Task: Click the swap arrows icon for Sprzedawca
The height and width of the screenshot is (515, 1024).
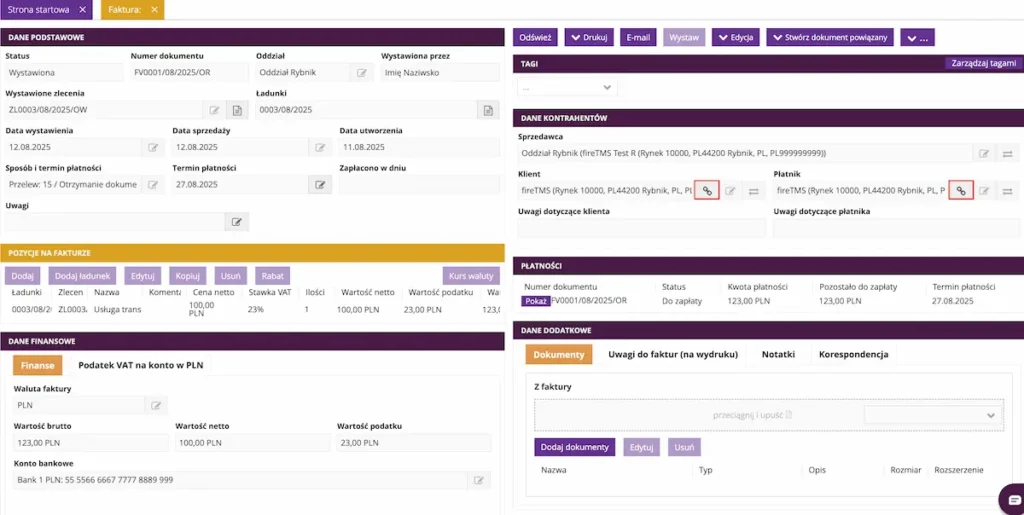Action: 1007,153
